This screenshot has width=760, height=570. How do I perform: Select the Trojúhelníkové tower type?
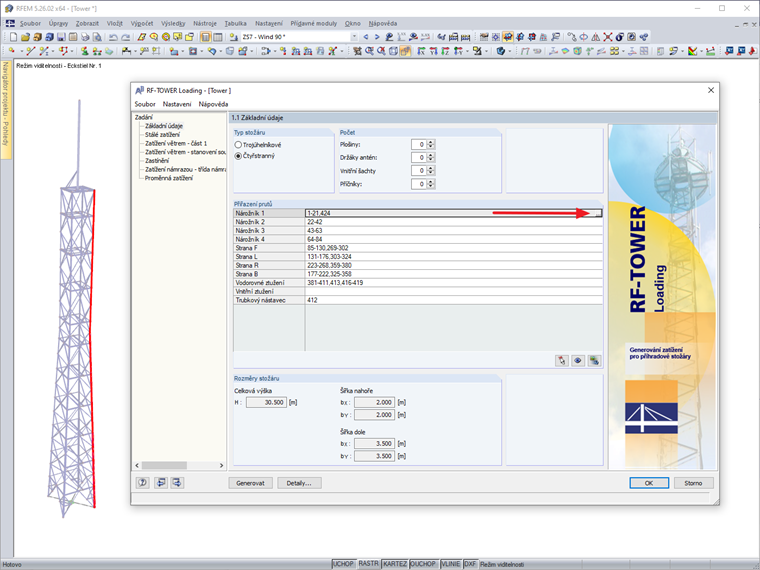pyautogui.click(x=238, y=145)
